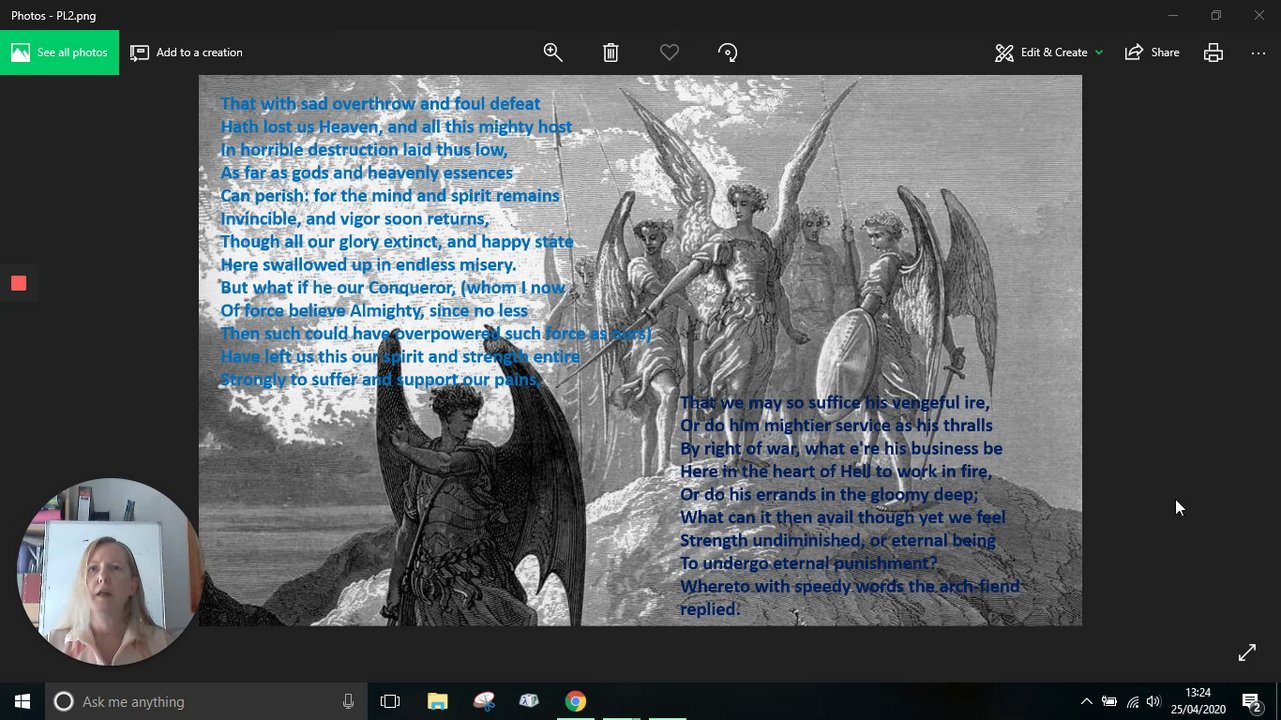This screenshot has height=720, width=1281.
Task: Open File Explorer from the taskbar
Action: (x=437, y=701)
